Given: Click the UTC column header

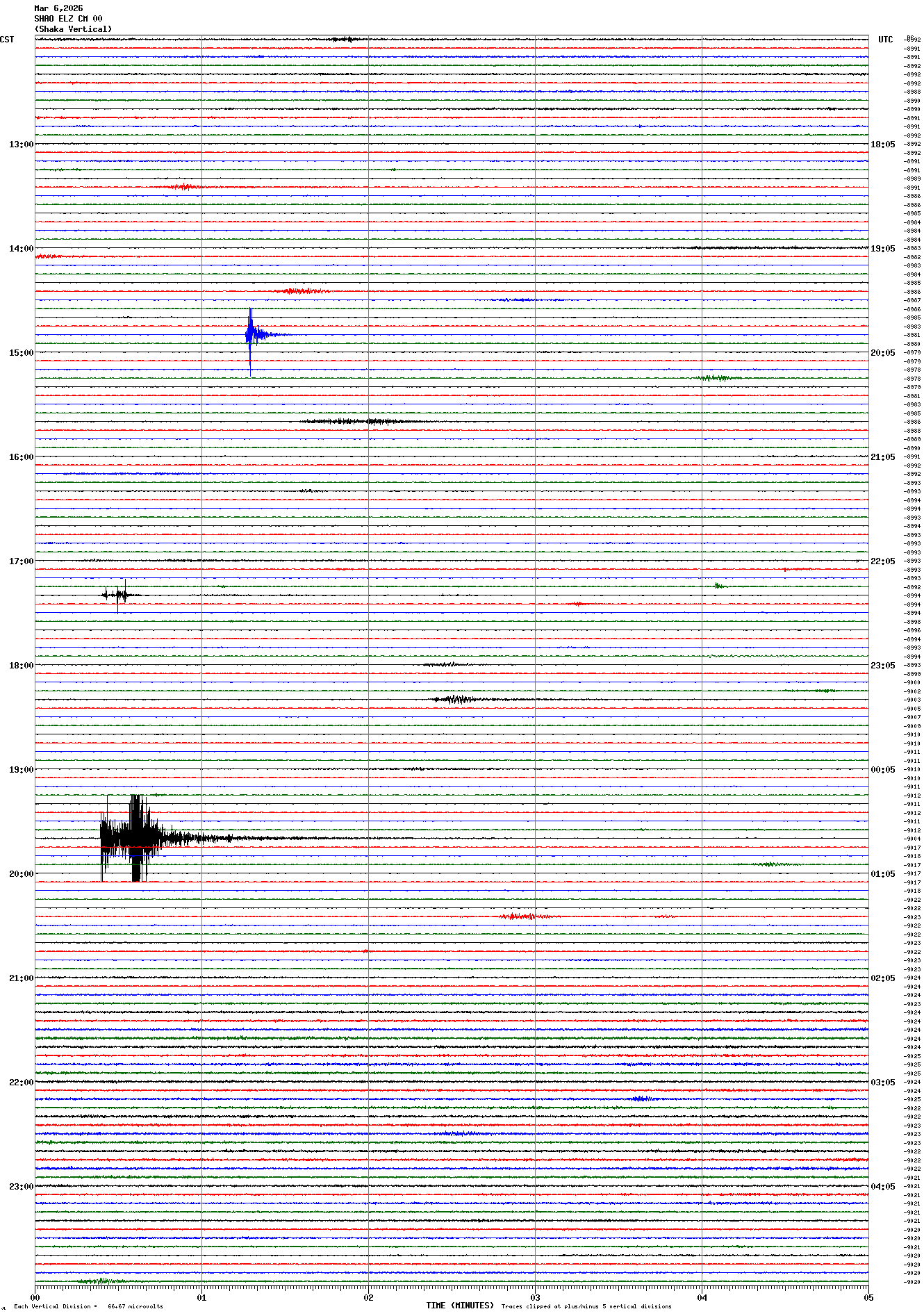Looking at the screenshot, I should pyautogui.click(x=885, y=40).
